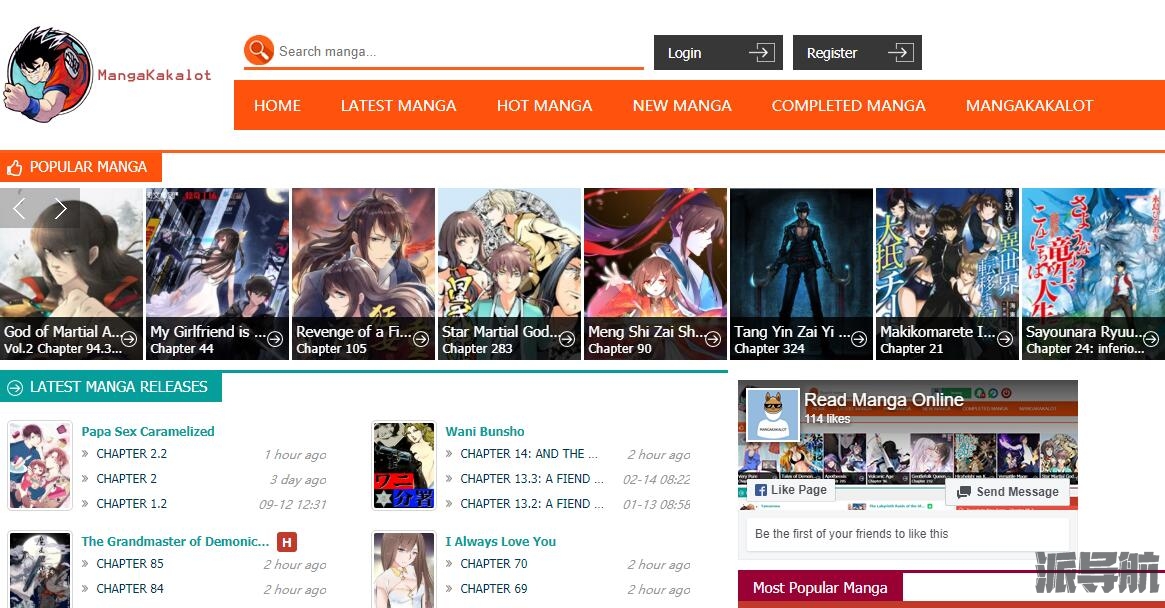Click arrow icon on Sayounara Ryuu... card

[x=1151, y=339]
